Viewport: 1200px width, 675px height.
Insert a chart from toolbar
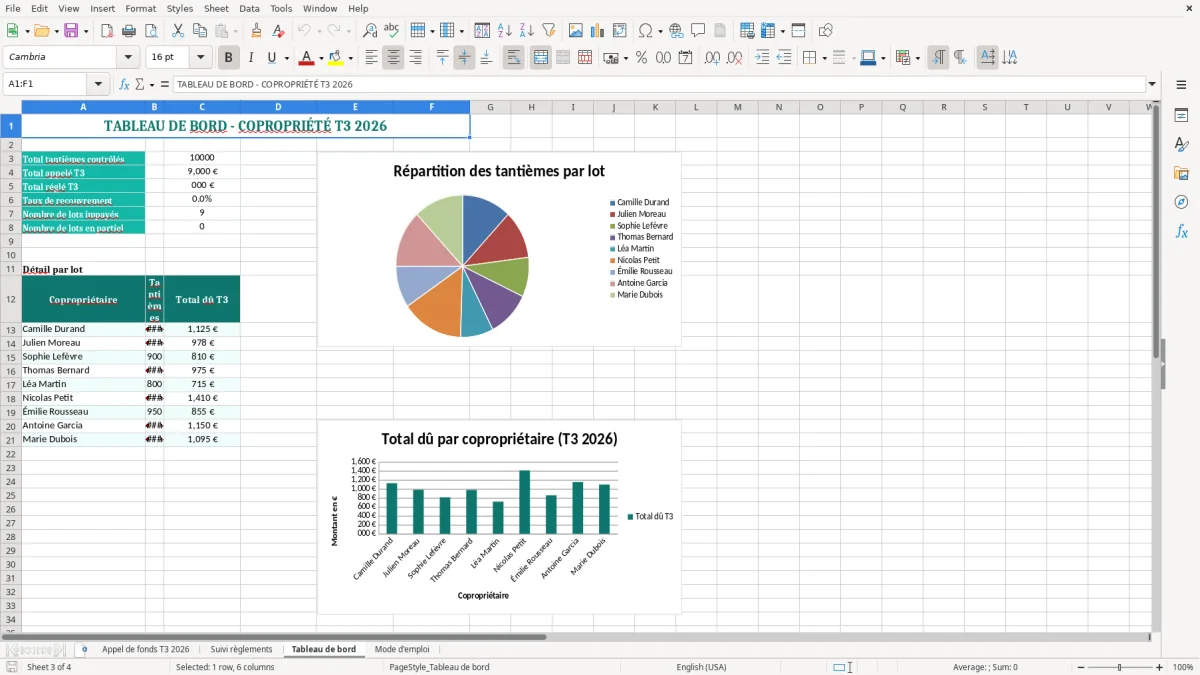click(x=598, y=31)
